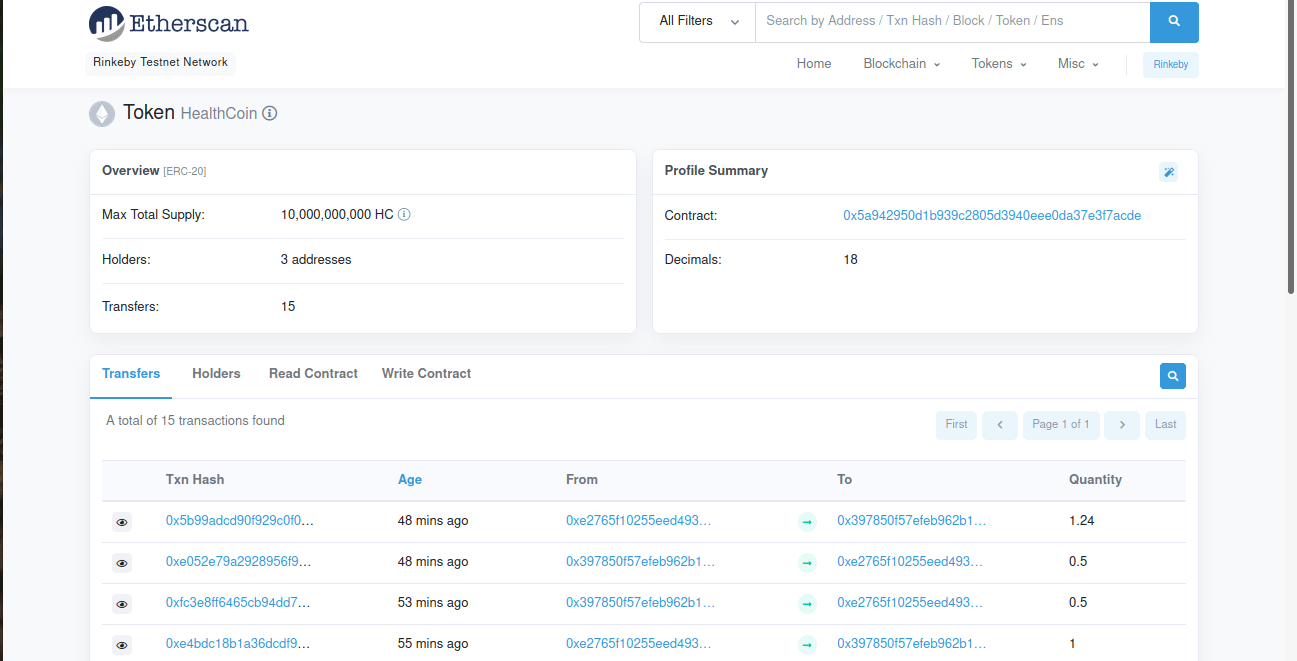Click the eye icon for transaction 0xe052e79a2928956f9

tap(122, 563)
